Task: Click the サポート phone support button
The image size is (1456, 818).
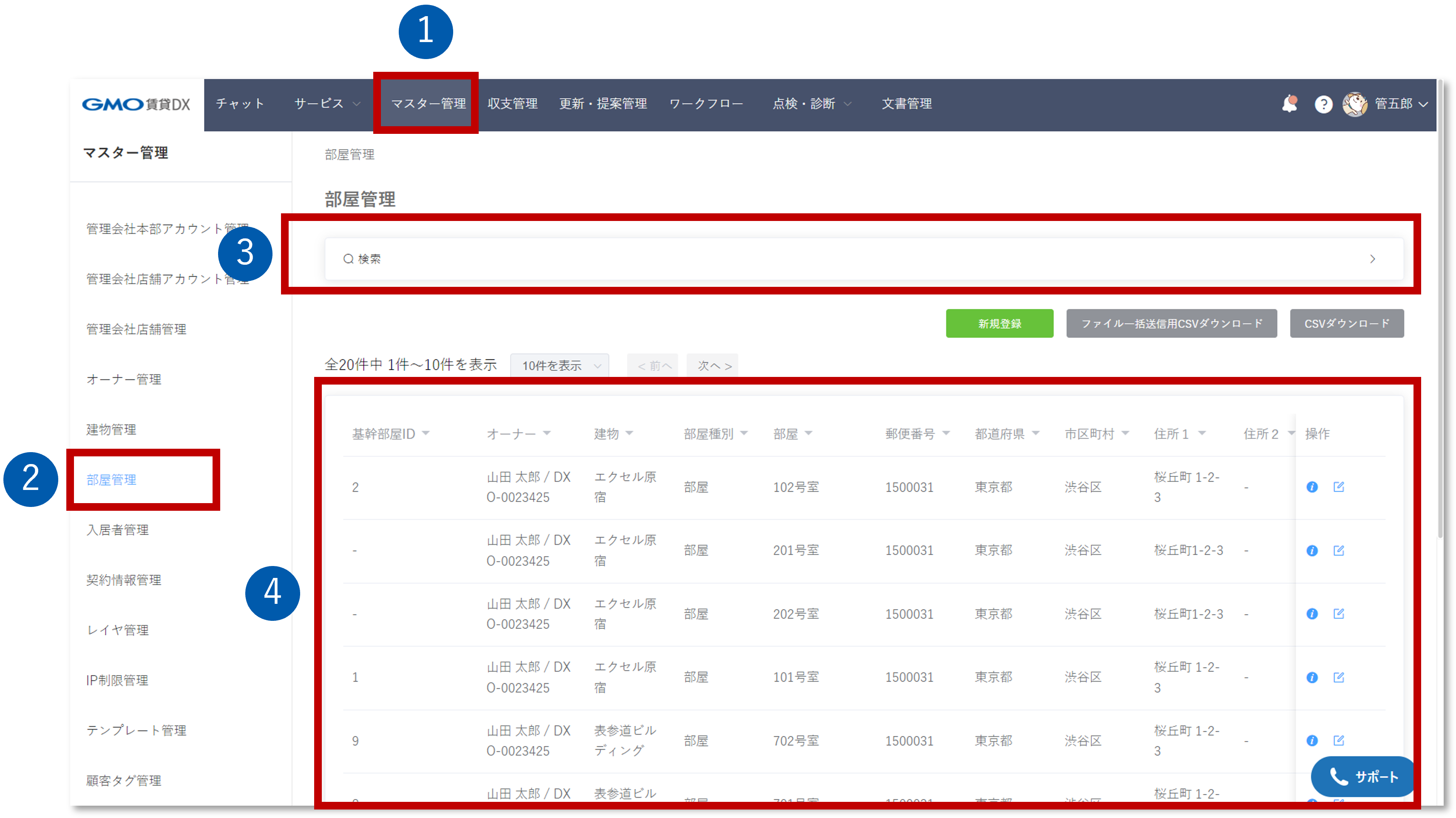Action: tap(1363, 777)
